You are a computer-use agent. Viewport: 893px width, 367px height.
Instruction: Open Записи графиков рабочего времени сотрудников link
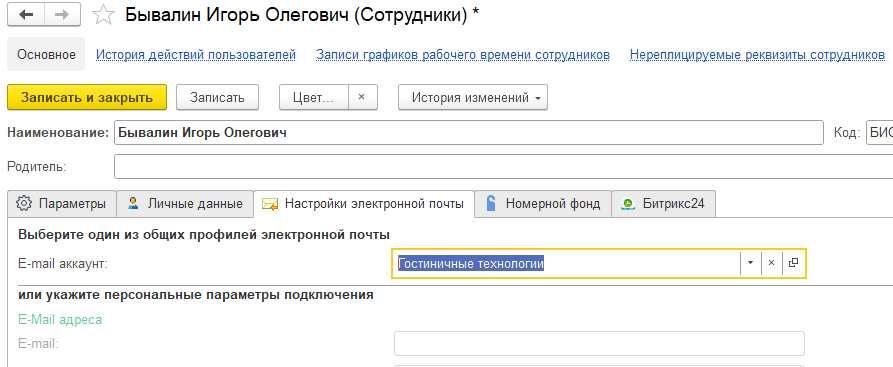click(463, 55)
